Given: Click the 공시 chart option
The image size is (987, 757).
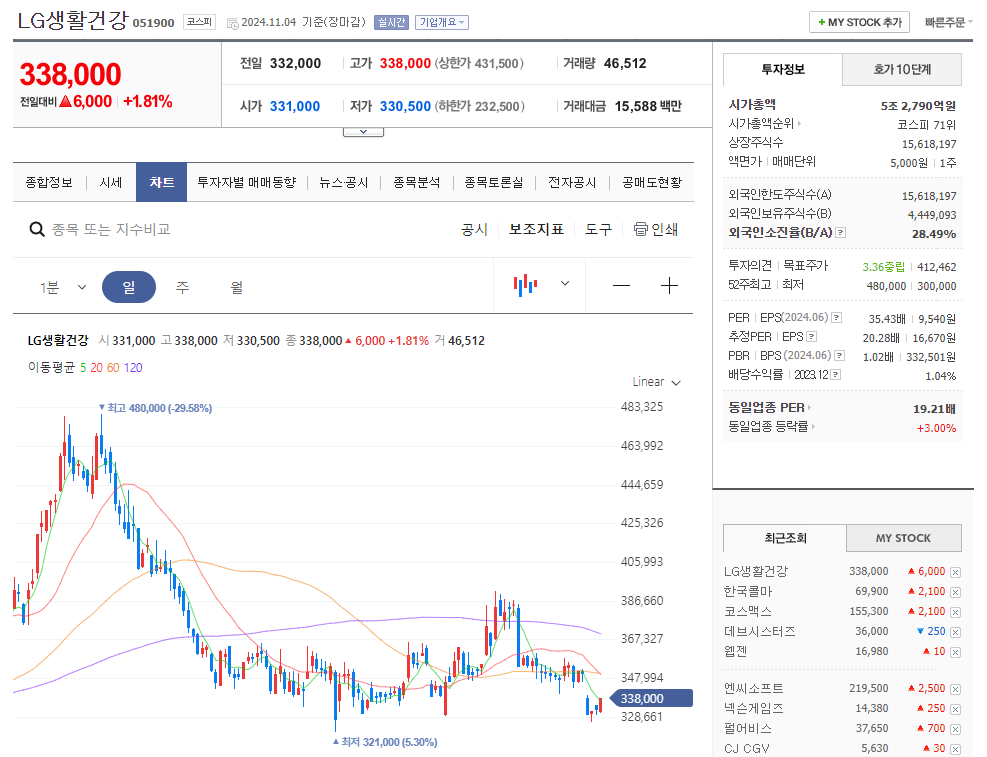Looking at the screenshot, I should coord(475,230).
